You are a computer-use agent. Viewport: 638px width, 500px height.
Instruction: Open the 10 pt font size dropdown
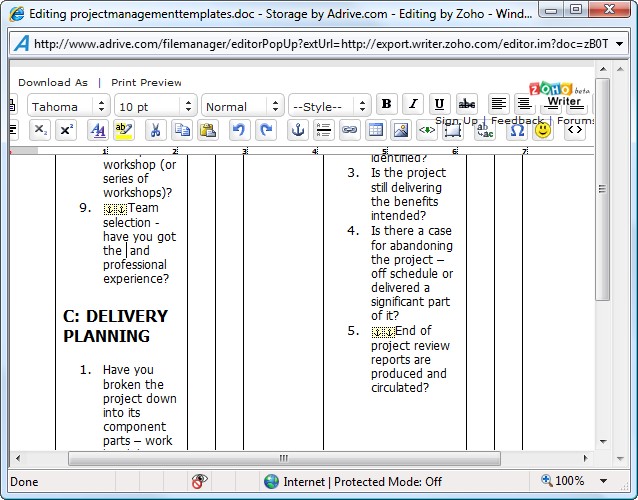click(156, 107)
